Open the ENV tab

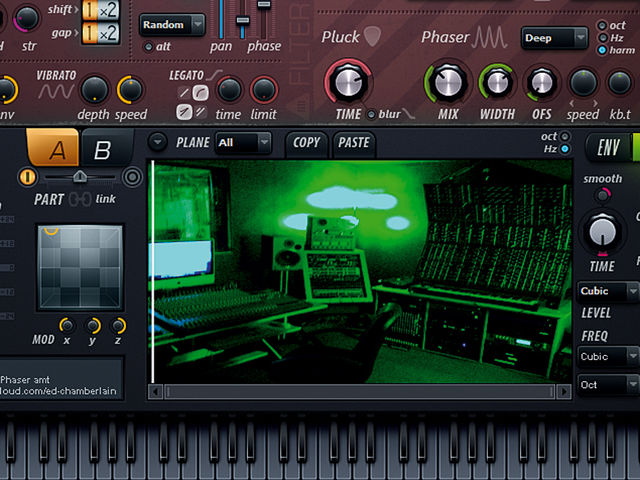pos(609,147)
